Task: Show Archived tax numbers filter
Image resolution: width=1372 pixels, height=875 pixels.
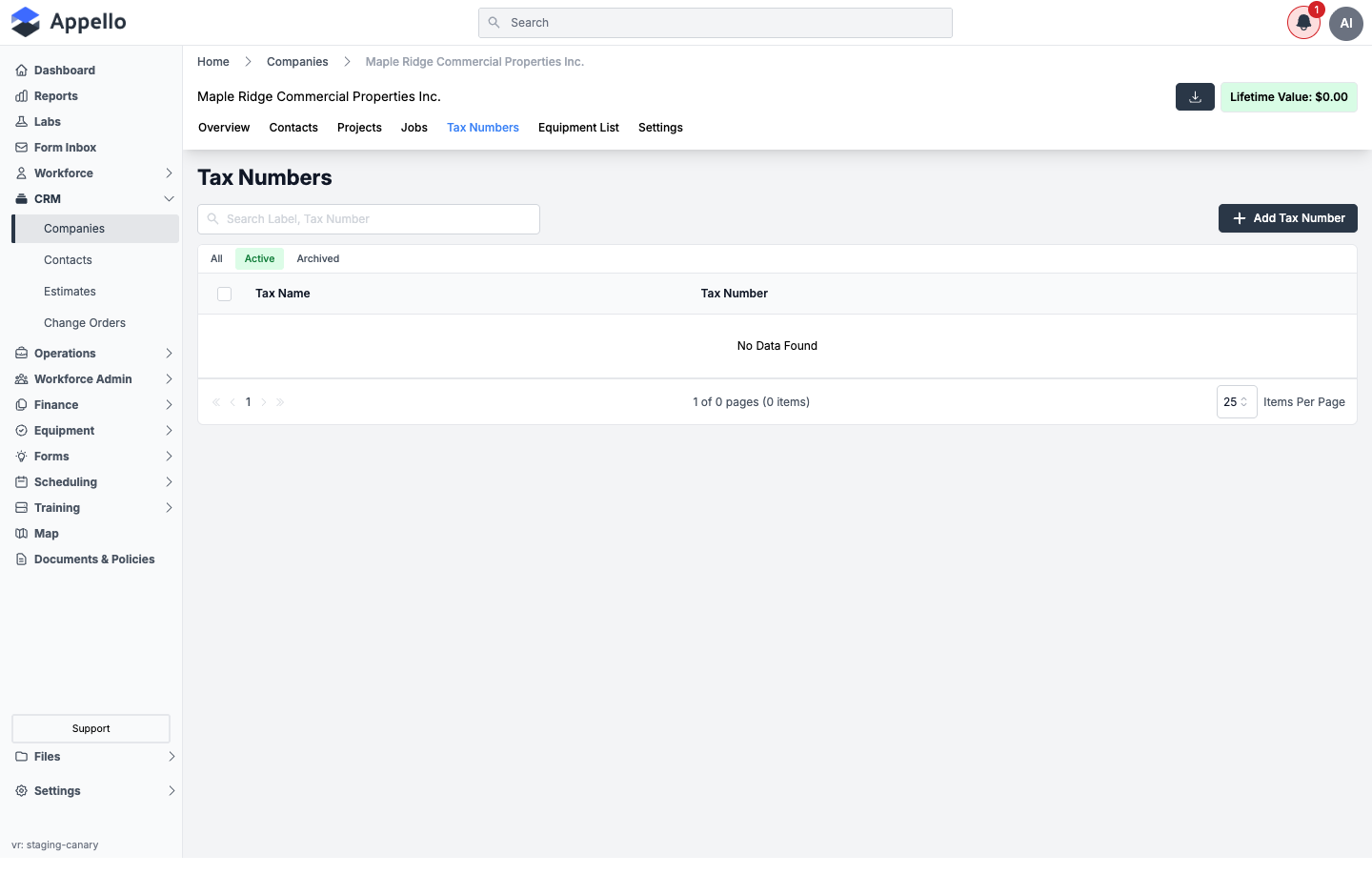Action: (318, 259)
